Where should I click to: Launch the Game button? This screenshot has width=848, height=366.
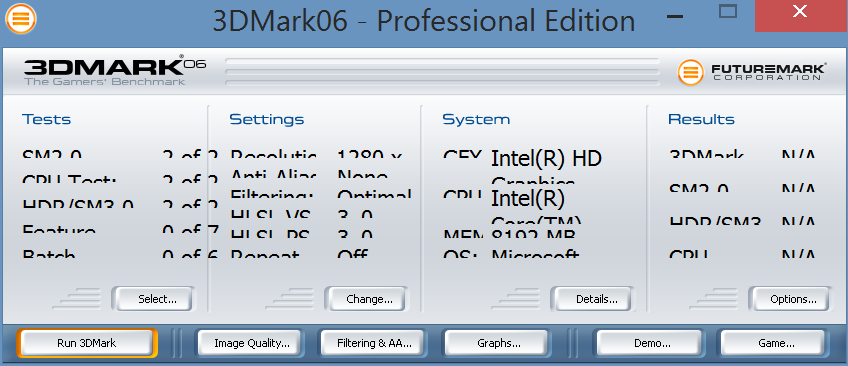click(774, 343)
